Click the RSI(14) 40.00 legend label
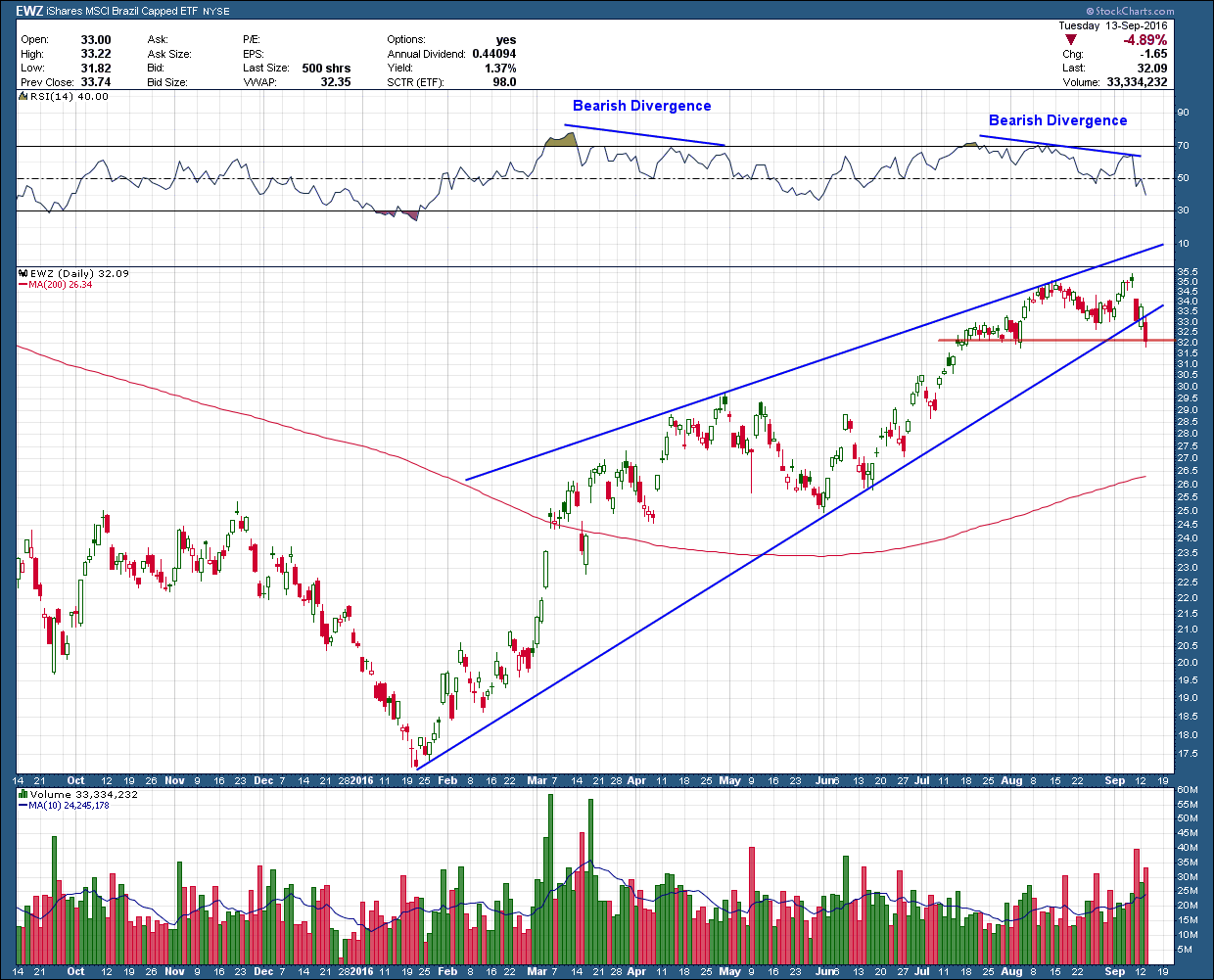The image size is (1214, 980). pos(70,97)
